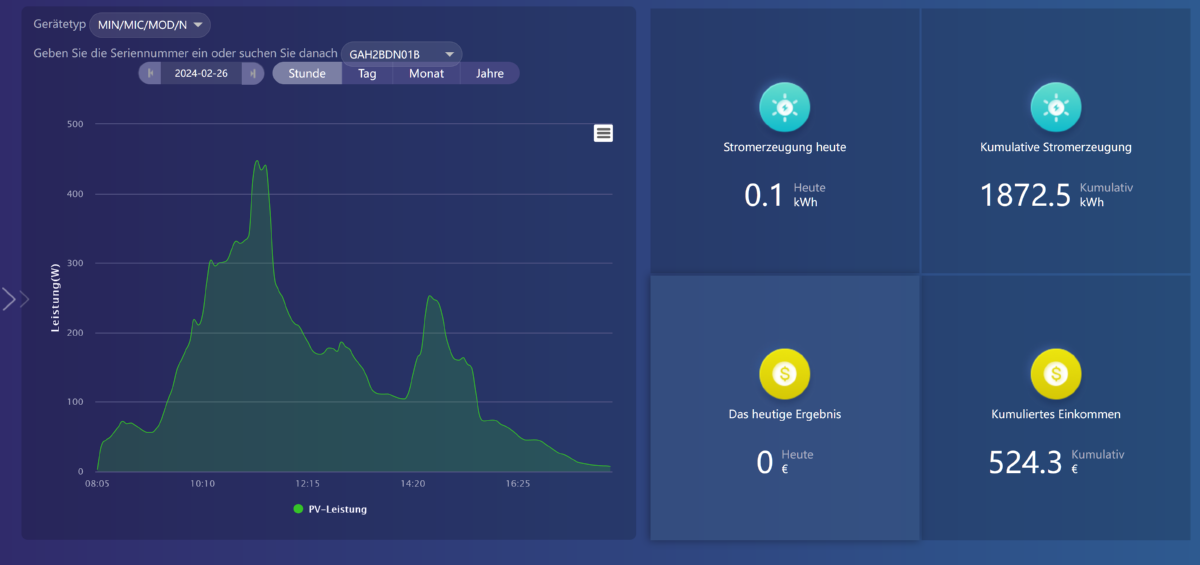The image size is (1200, 565).
Task: Expand the collapsed sidebar with double chevron
Action: [x=16, y=299]
